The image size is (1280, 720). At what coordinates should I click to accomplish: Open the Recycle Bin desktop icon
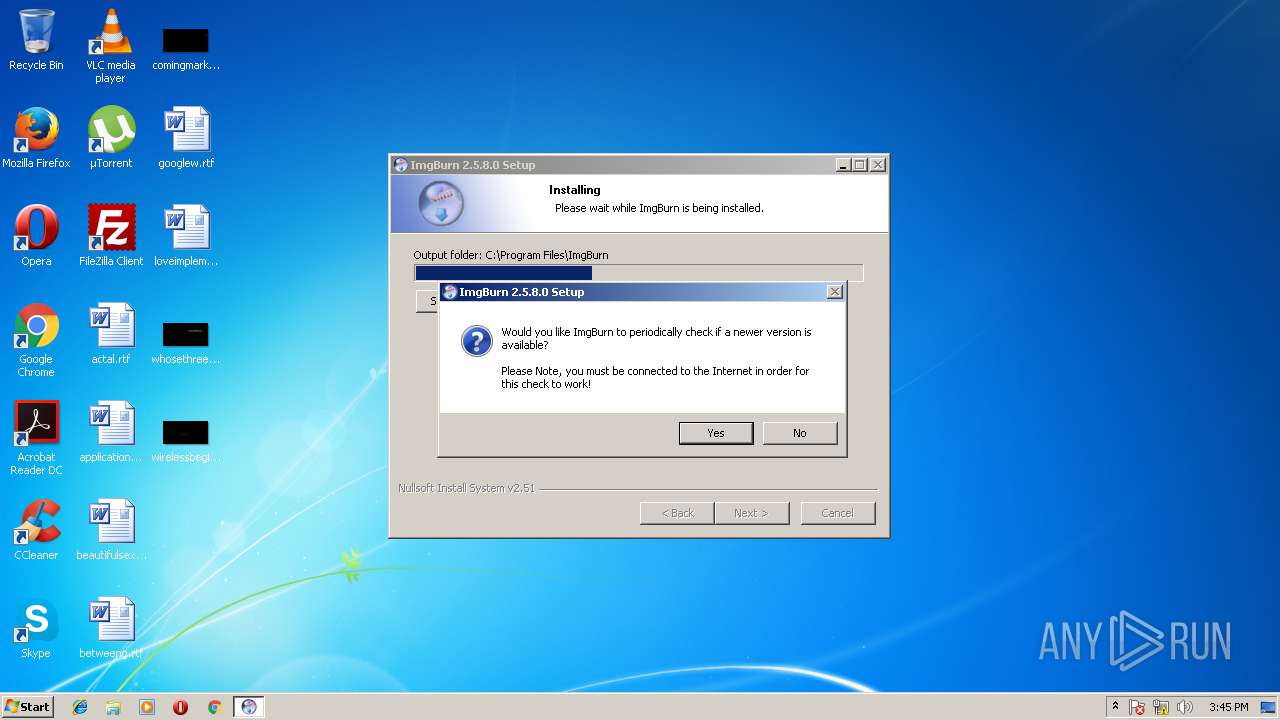[x=36, y=40]
